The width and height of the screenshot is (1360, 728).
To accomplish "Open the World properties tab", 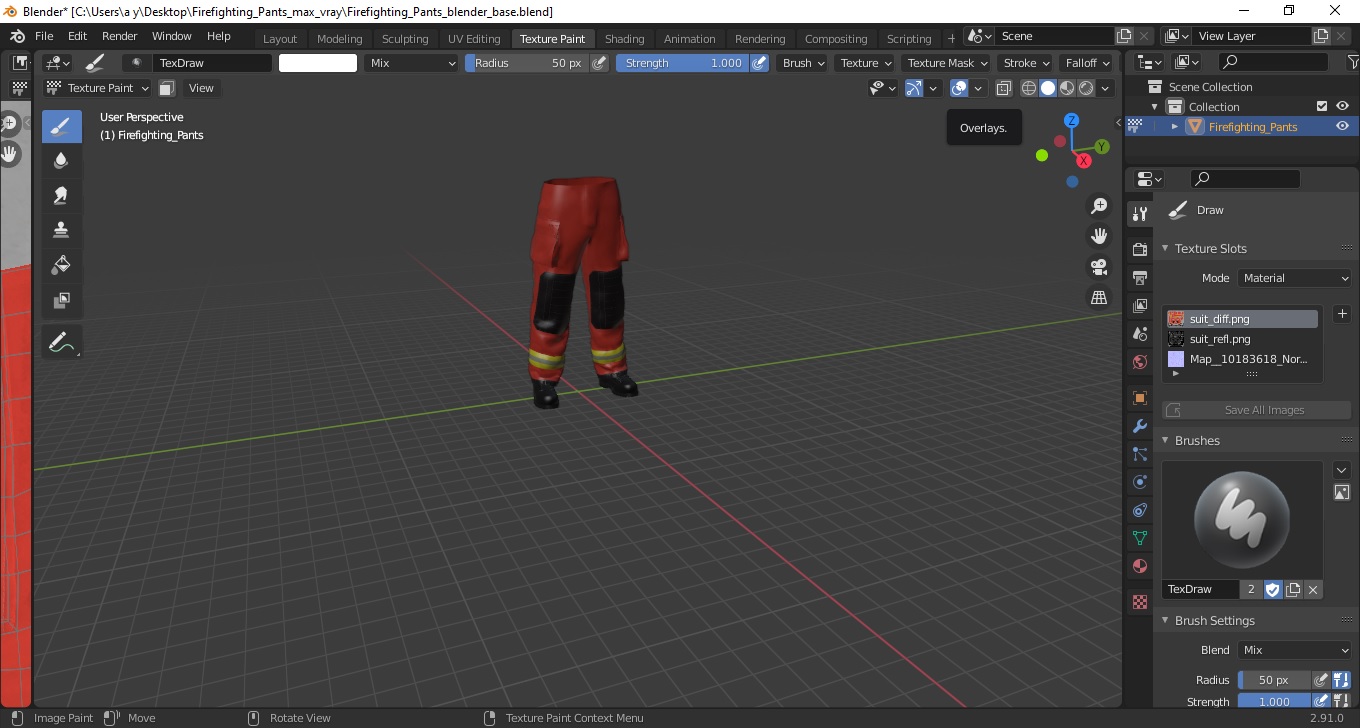I will [x=1139, y=362].
